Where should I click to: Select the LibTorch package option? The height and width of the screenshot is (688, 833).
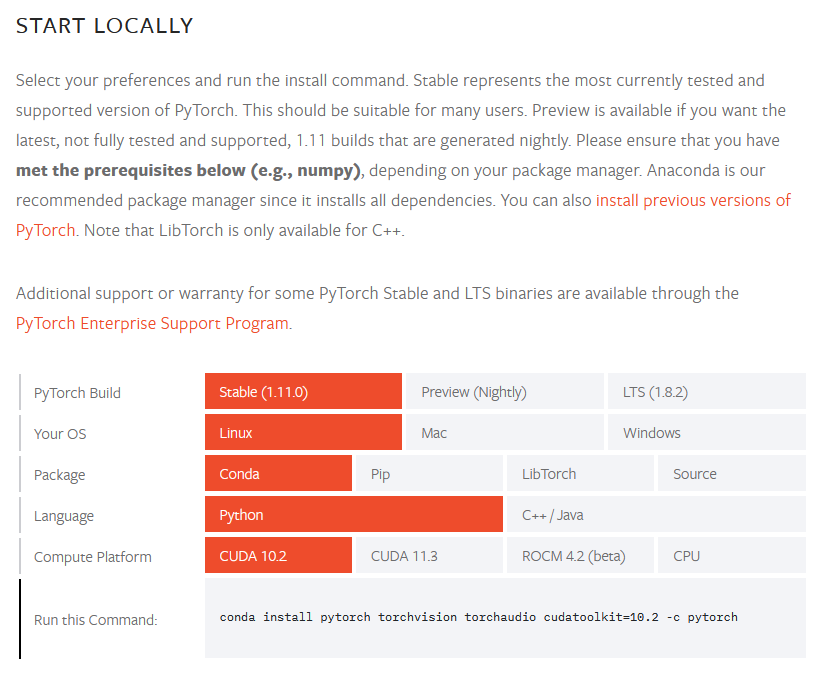point(580,474)
